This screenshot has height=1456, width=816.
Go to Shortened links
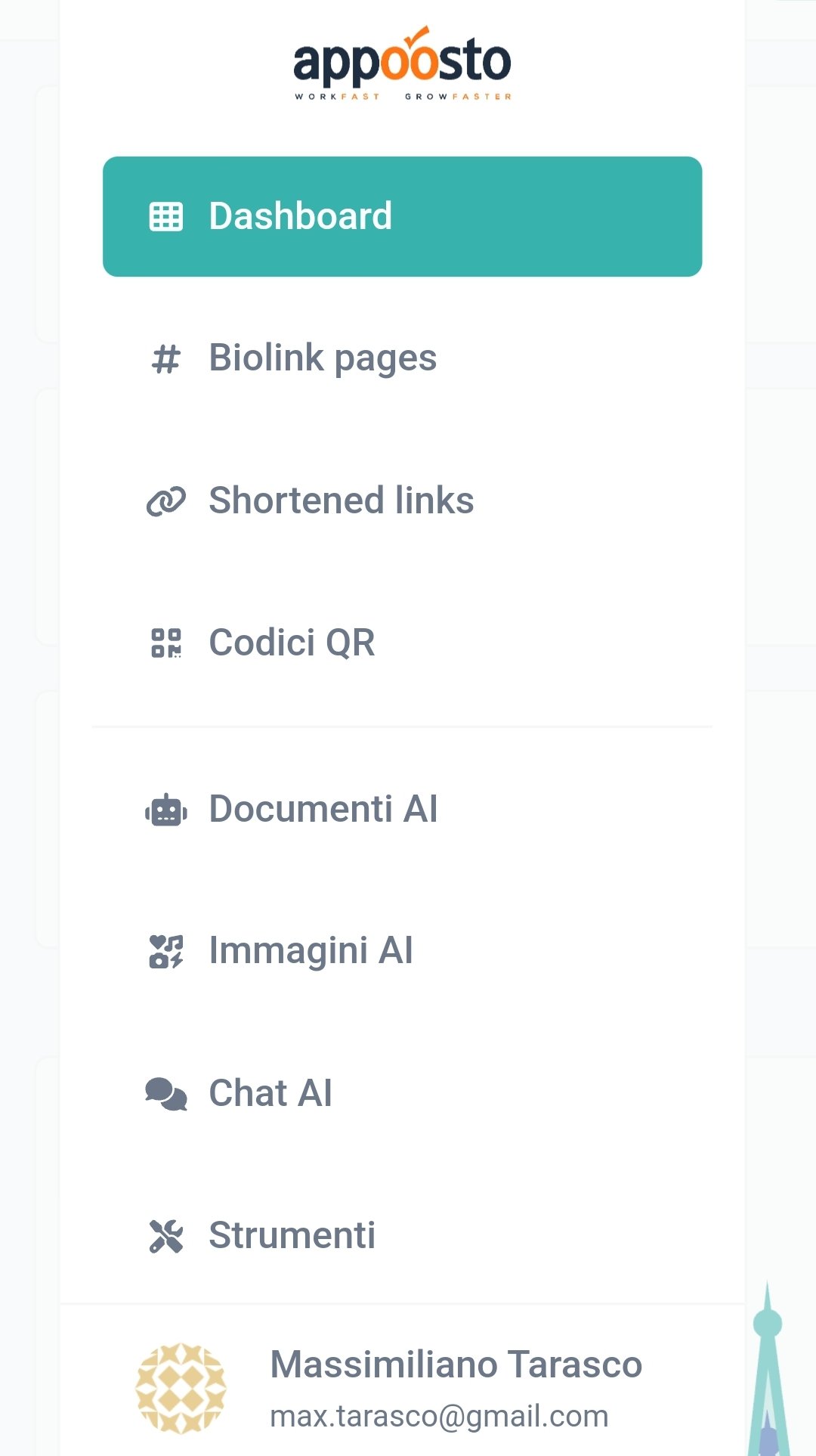(341, 500)
